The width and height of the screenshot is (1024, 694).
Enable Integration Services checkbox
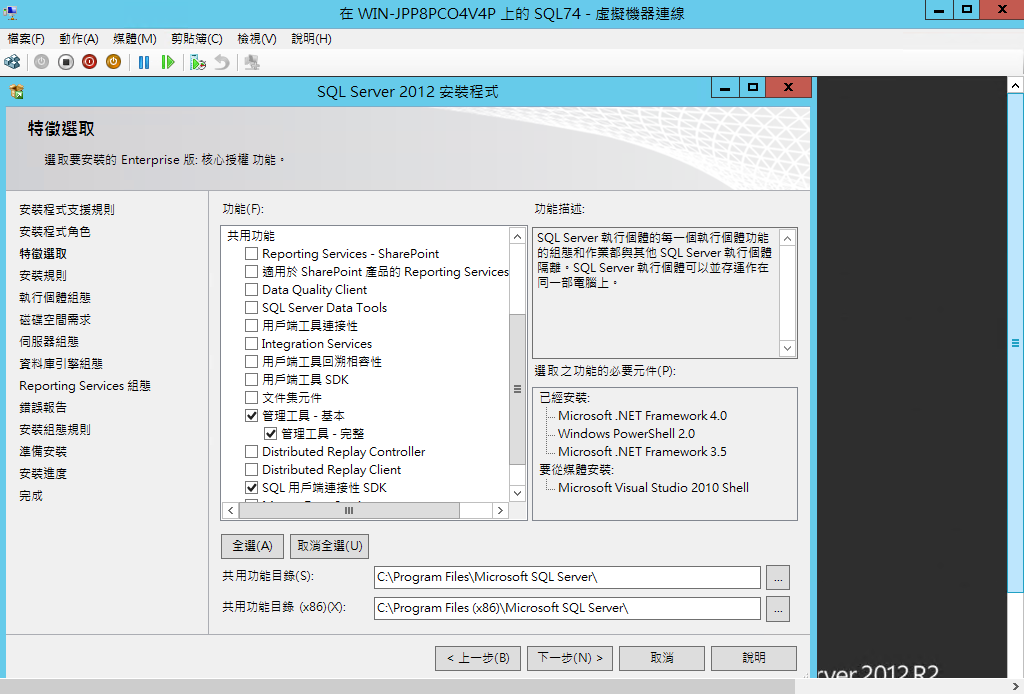(251, 343)
